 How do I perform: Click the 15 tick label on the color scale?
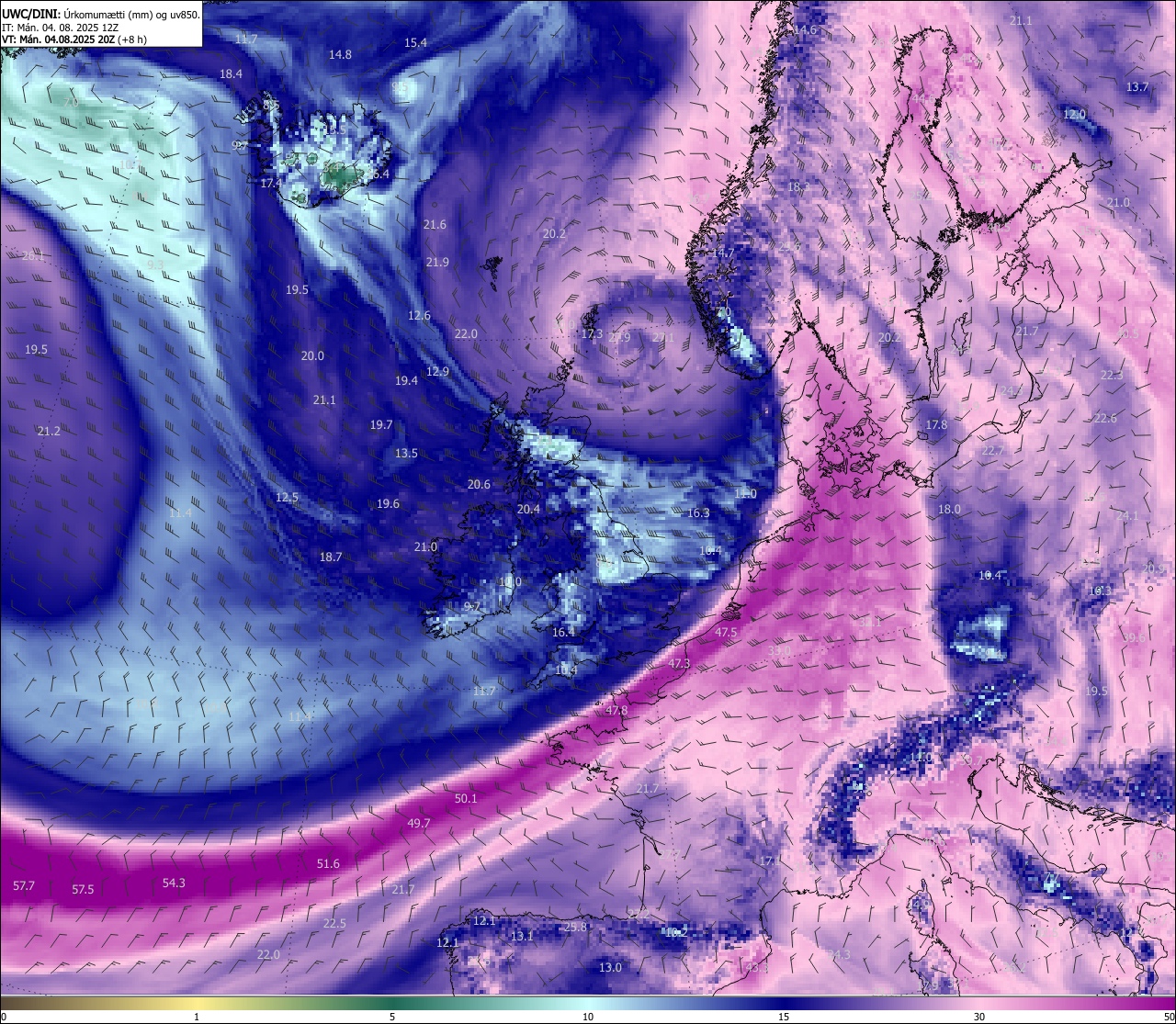click(784, 1017)
